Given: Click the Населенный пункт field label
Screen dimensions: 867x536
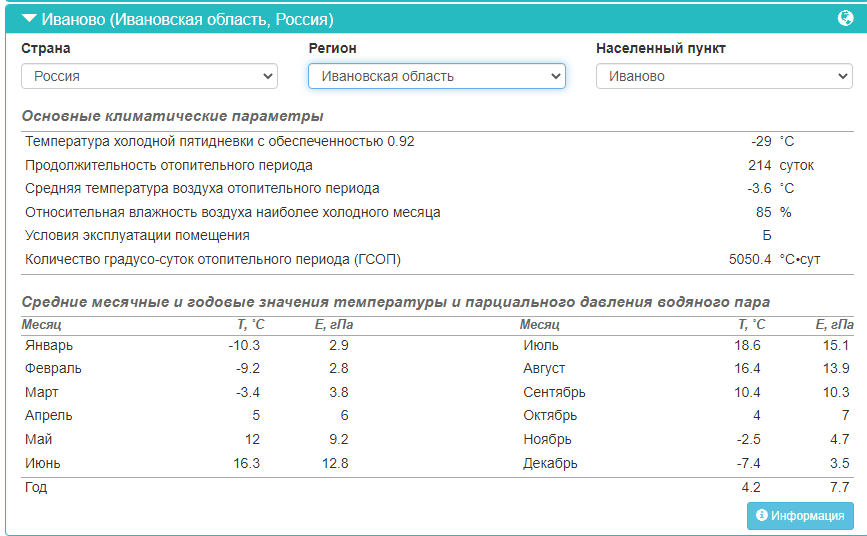Looking at the screenshot, I should pos(661,48).
